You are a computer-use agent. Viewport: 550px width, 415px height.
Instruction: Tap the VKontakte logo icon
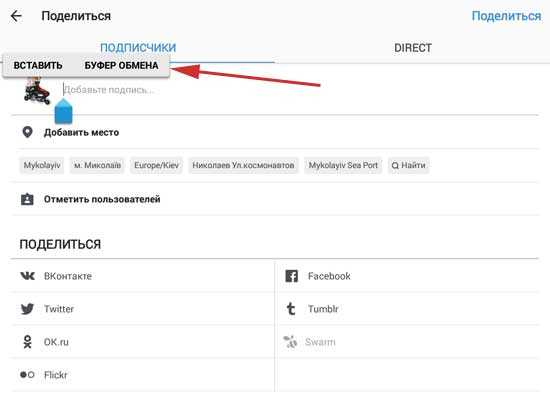(x=27, y=276)
